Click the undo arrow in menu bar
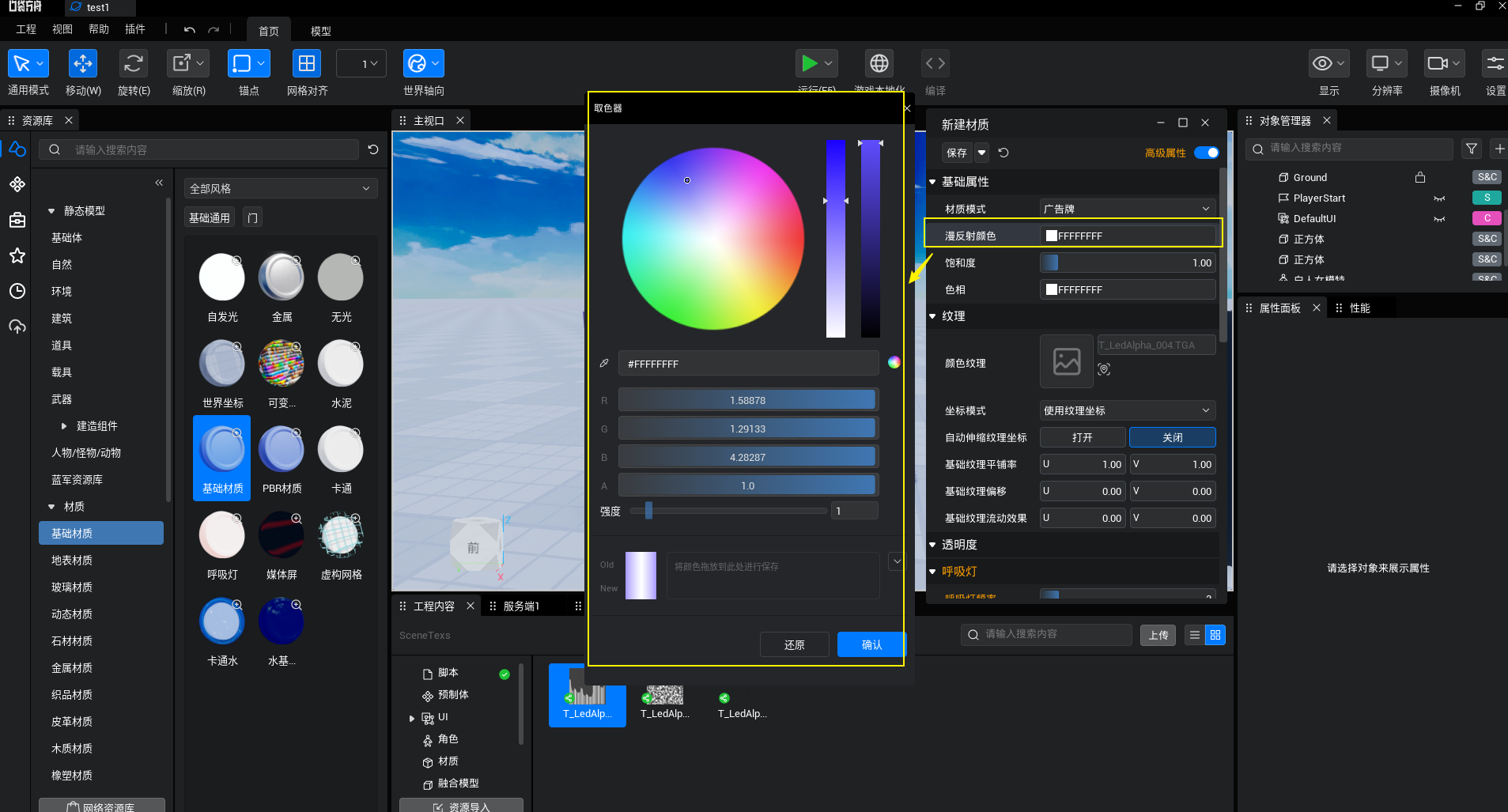 coord(190,29)
